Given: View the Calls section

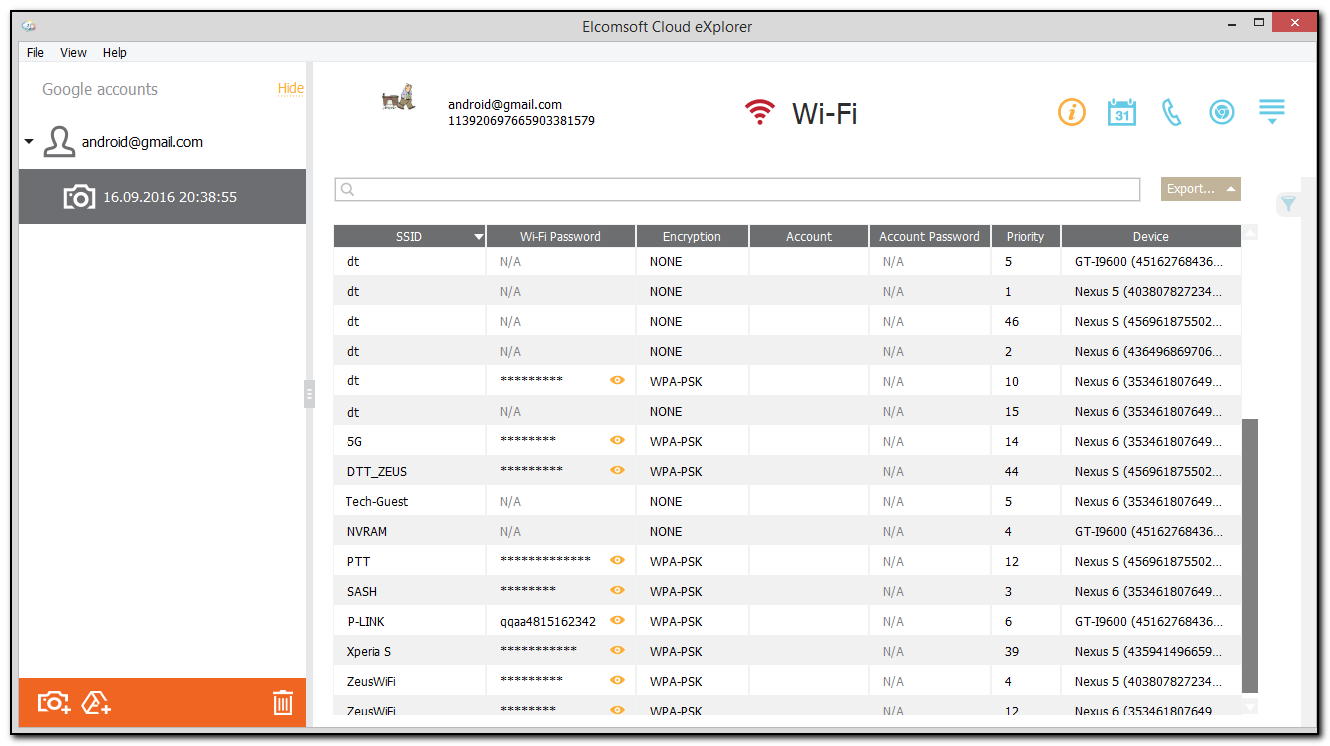Looking at the screenshot, I should point(1171,112).
